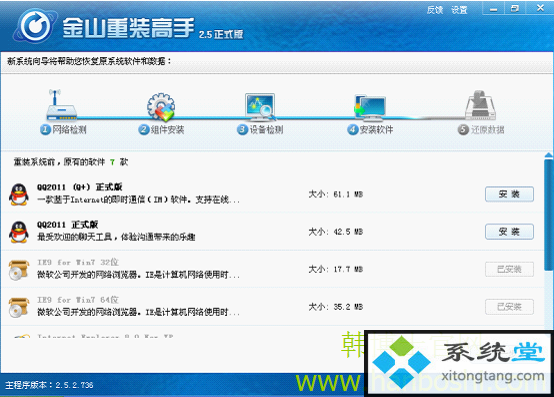Image resolution: width=554 pixels, height=397 pixels.
Task: Click 已安装 button for IE9 64位
Action: [509, 307]
